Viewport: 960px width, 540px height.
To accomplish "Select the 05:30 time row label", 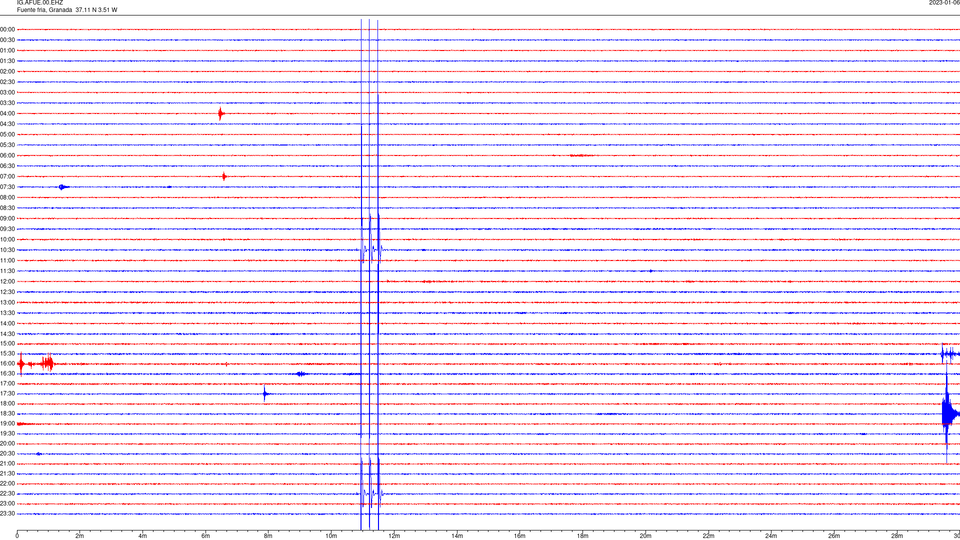I will (7, 145).
